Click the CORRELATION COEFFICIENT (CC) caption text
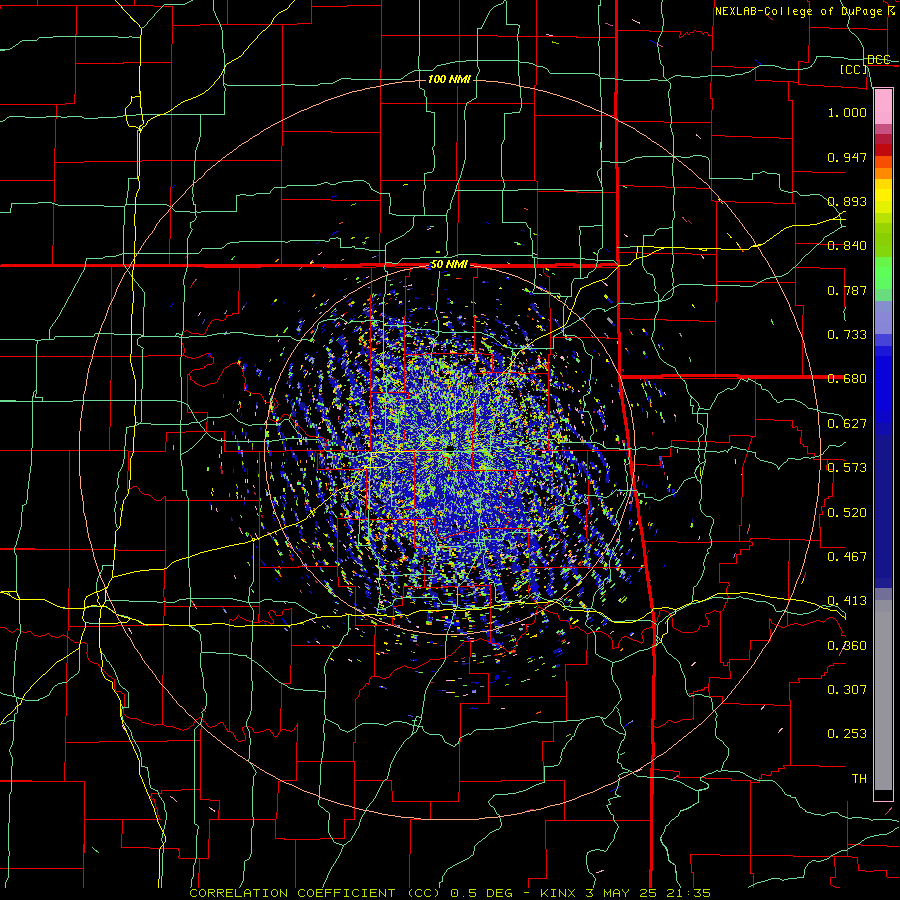 (315, 893)
